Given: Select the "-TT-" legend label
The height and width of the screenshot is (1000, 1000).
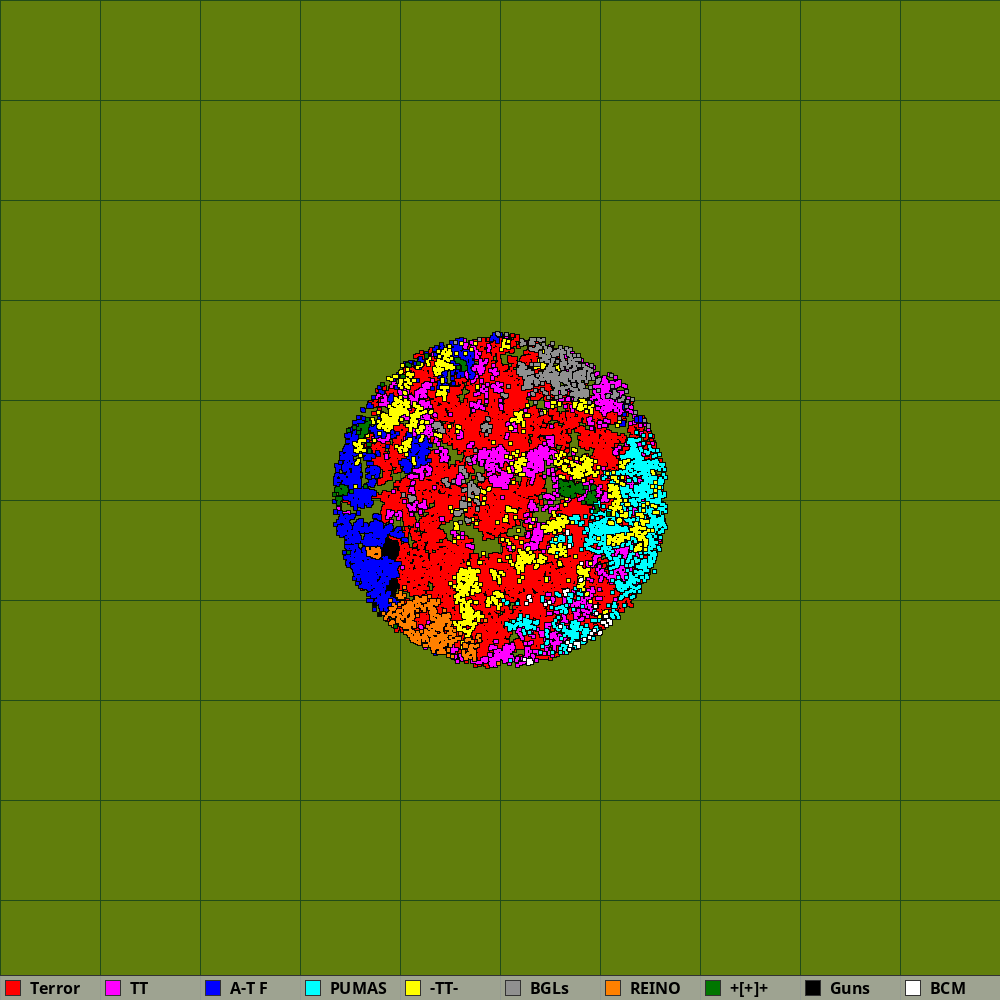Looking at the screenshot, I should click(444, 989).
